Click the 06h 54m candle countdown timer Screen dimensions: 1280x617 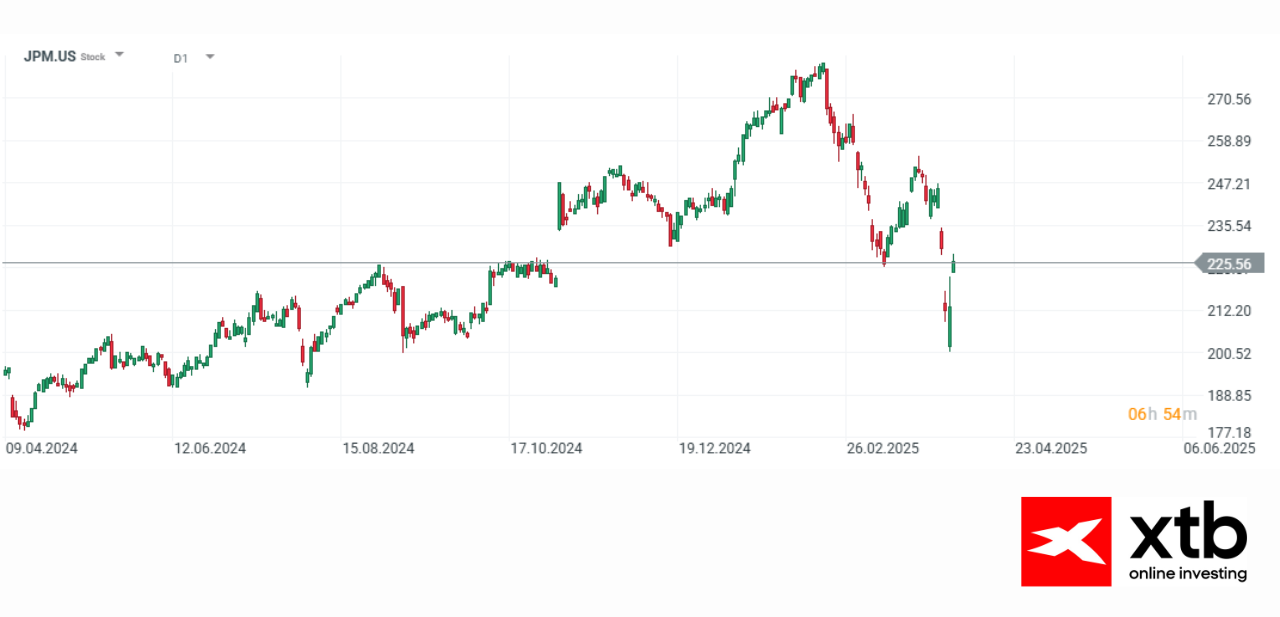1155,414
